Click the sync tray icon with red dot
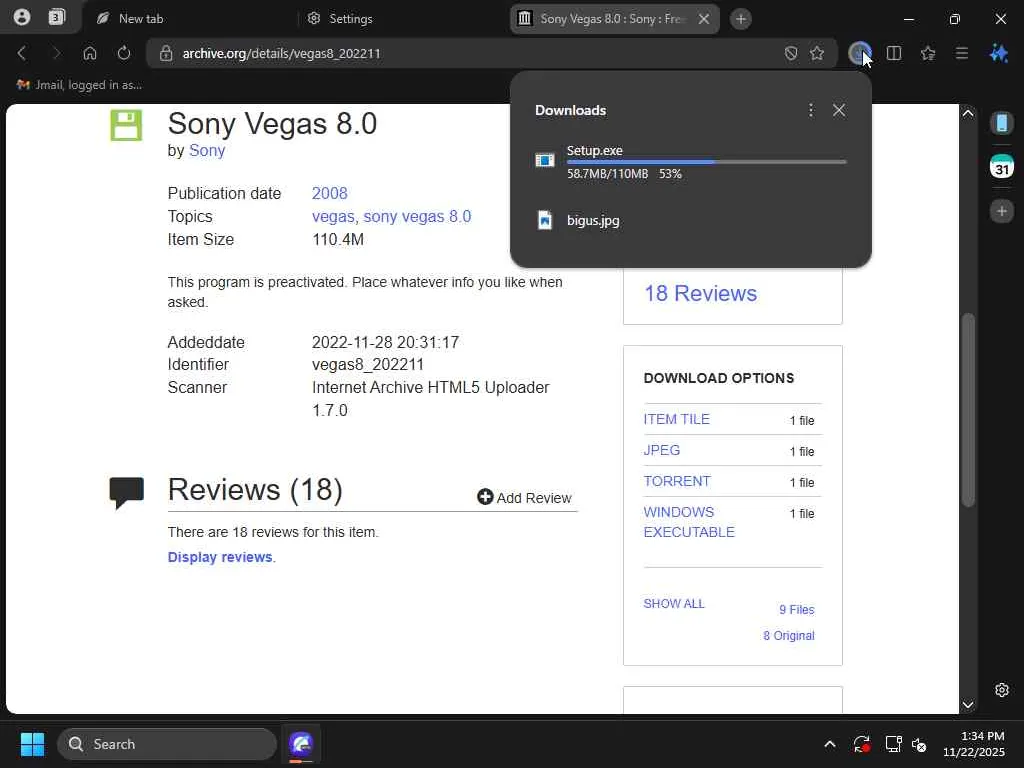 (861, 744)
